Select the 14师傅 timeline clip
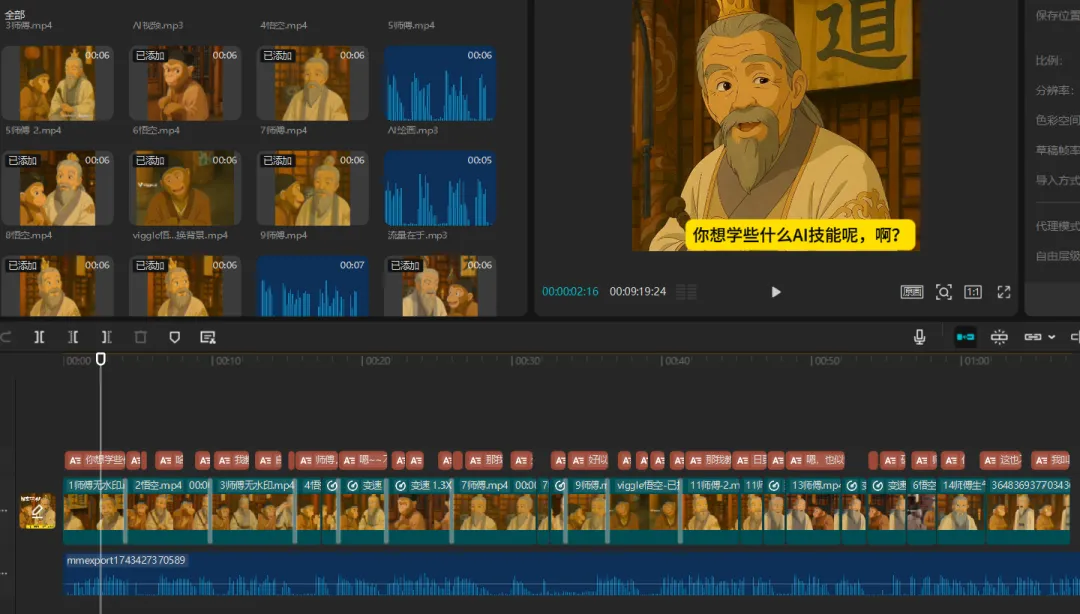The image size is (1080, 614). 962,511
